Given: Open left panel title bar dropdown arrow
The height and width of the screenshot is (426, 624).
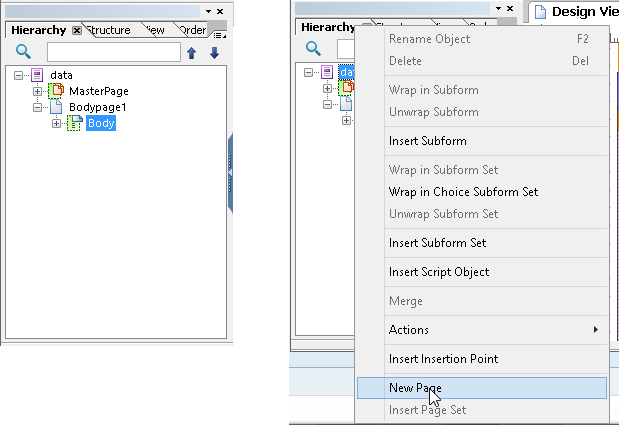Looking at the screenshot, I should tap(208, 12).
